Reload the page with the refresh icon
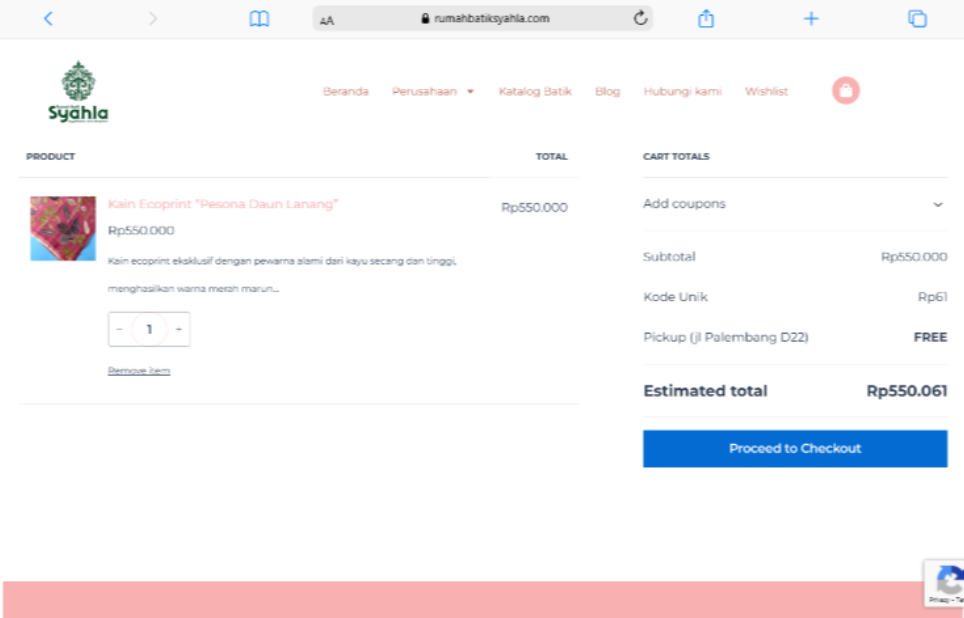Viewport: 964px width, 618px height. (x=641, y=17)
